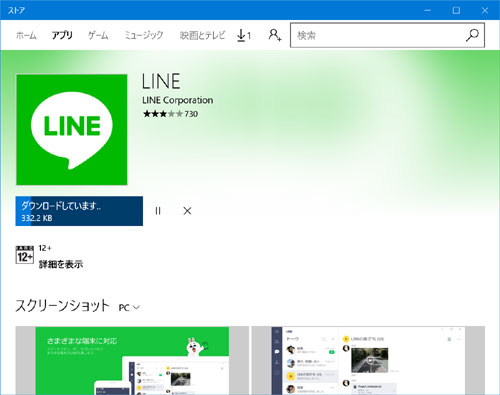Cancel the LINE download with X

pyautogui.click(x=187, y=211)
